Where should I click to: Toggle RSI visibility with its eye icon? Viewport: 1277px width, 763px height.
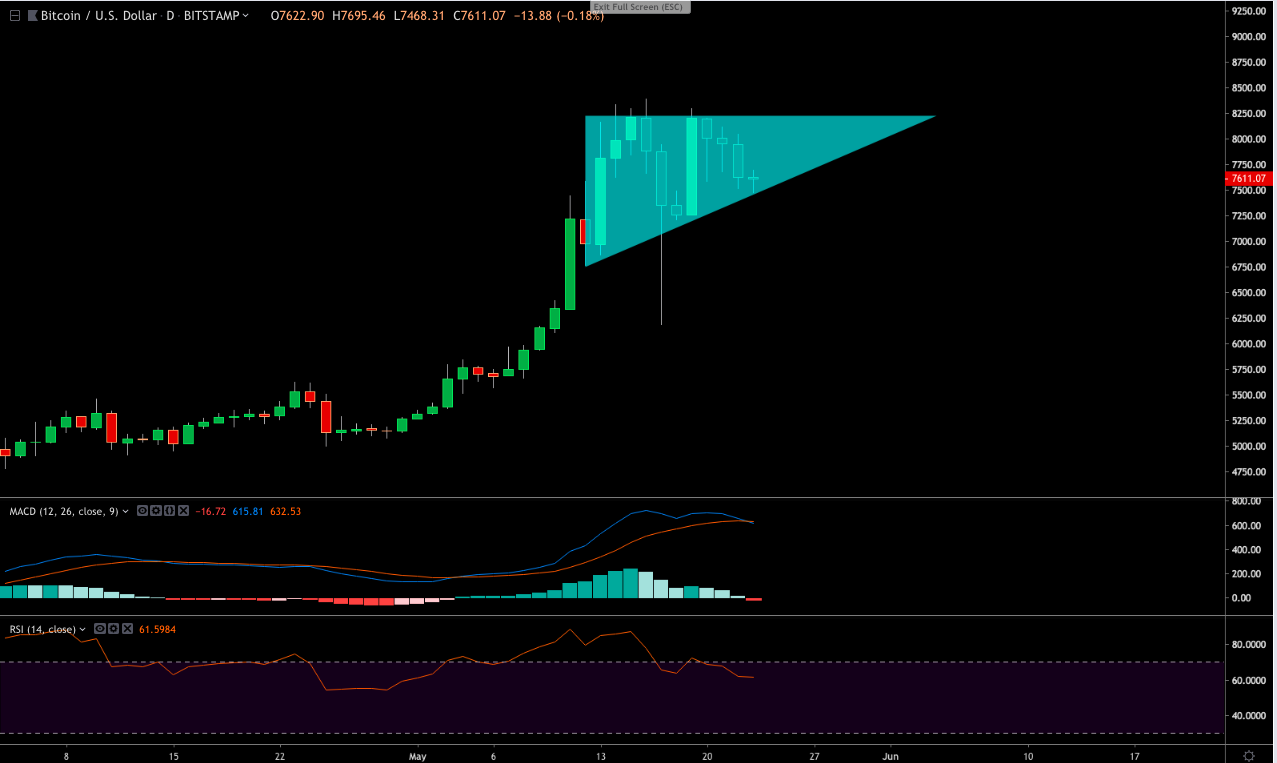[100, 628]
